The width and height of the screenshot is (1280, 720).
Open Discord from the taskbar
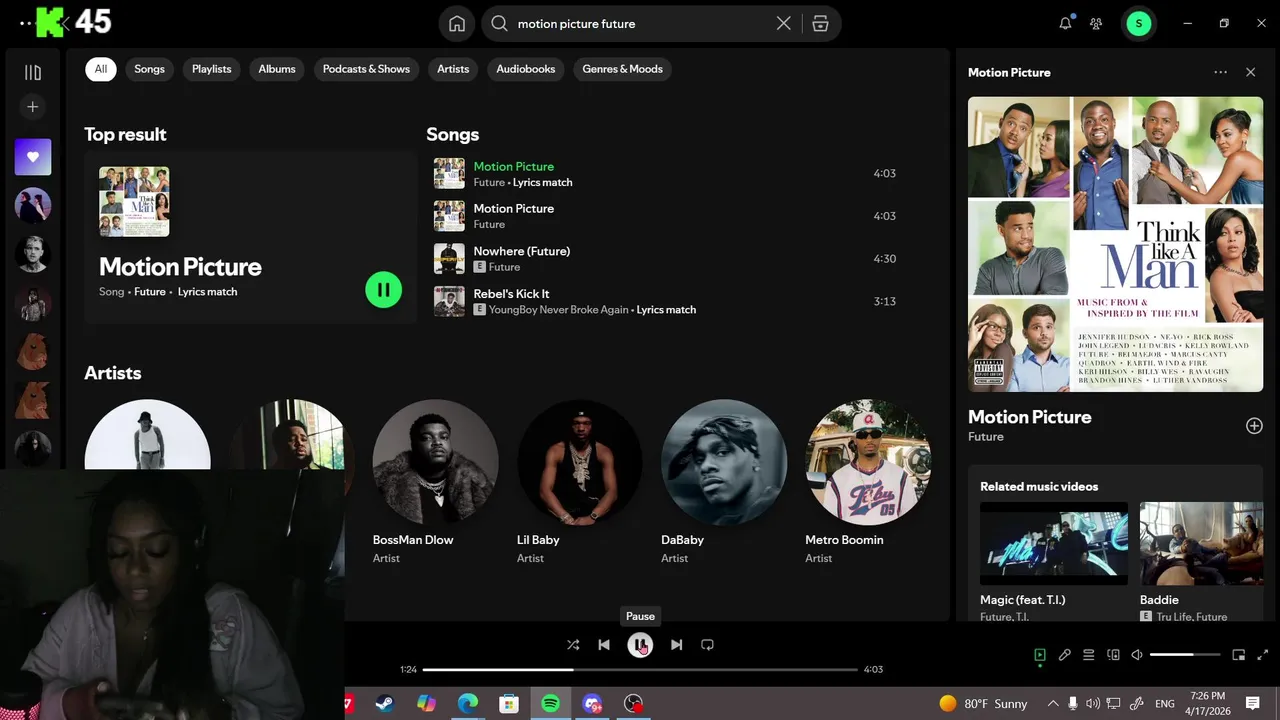(x=592, y=704)
